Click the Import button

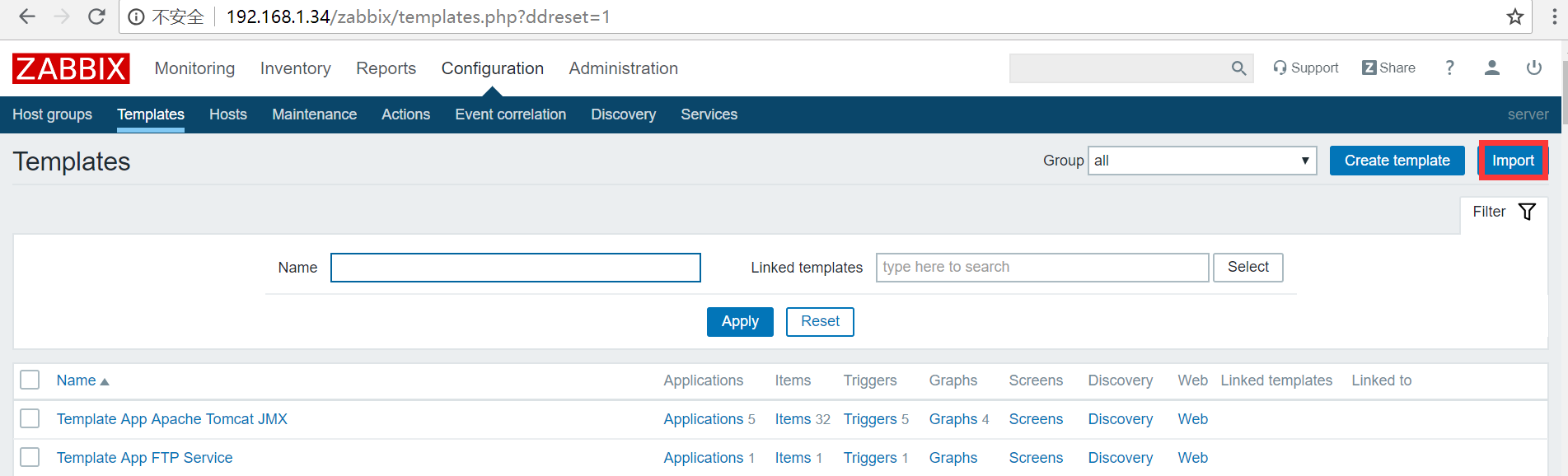click(x=1513, y=161)
